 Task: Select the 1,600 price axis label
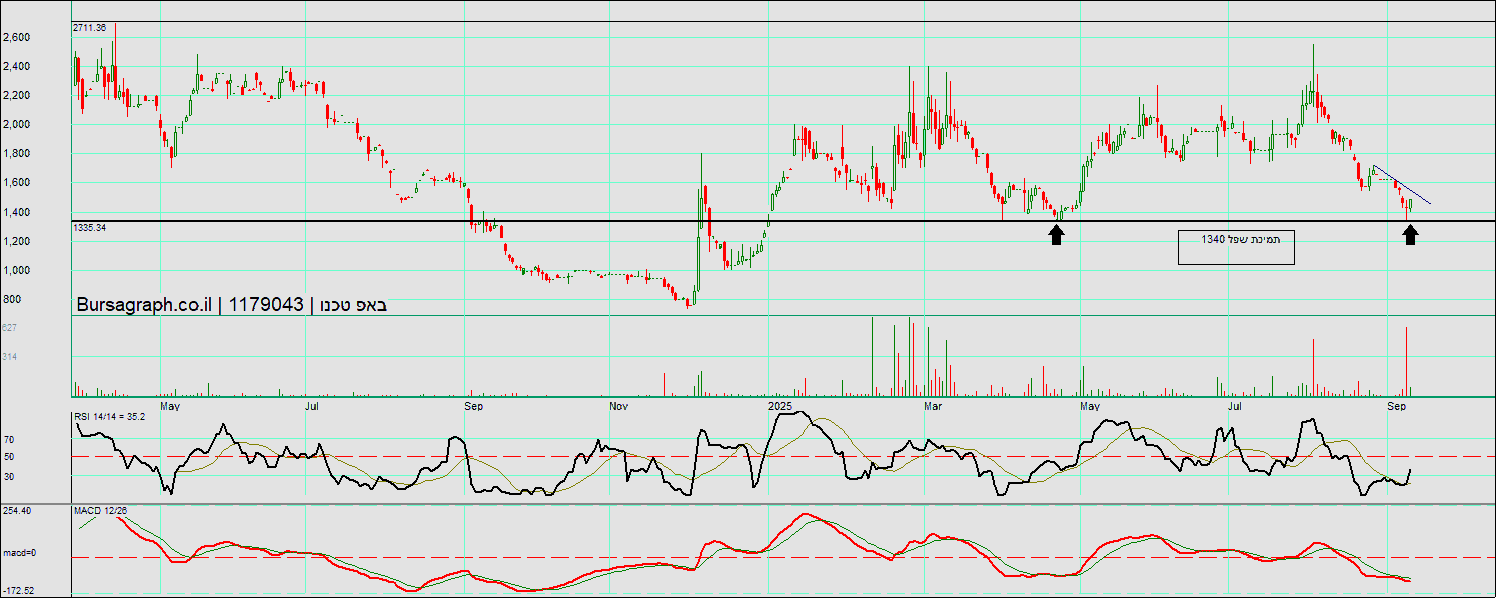pyautogui.click(x=16, y=183)
